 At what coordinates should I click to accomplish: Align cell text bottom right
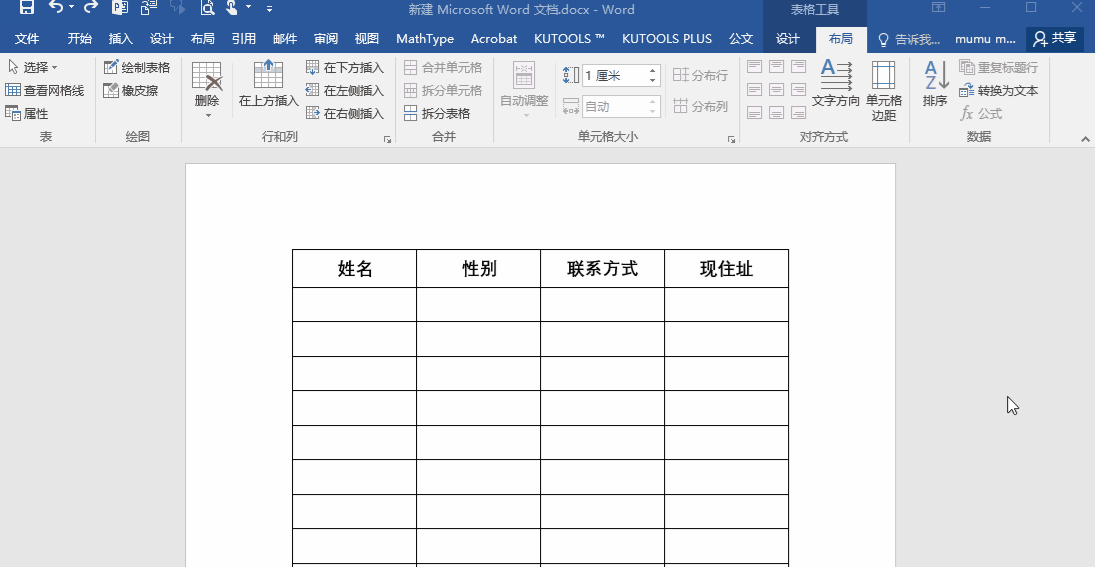coord(798,112)
